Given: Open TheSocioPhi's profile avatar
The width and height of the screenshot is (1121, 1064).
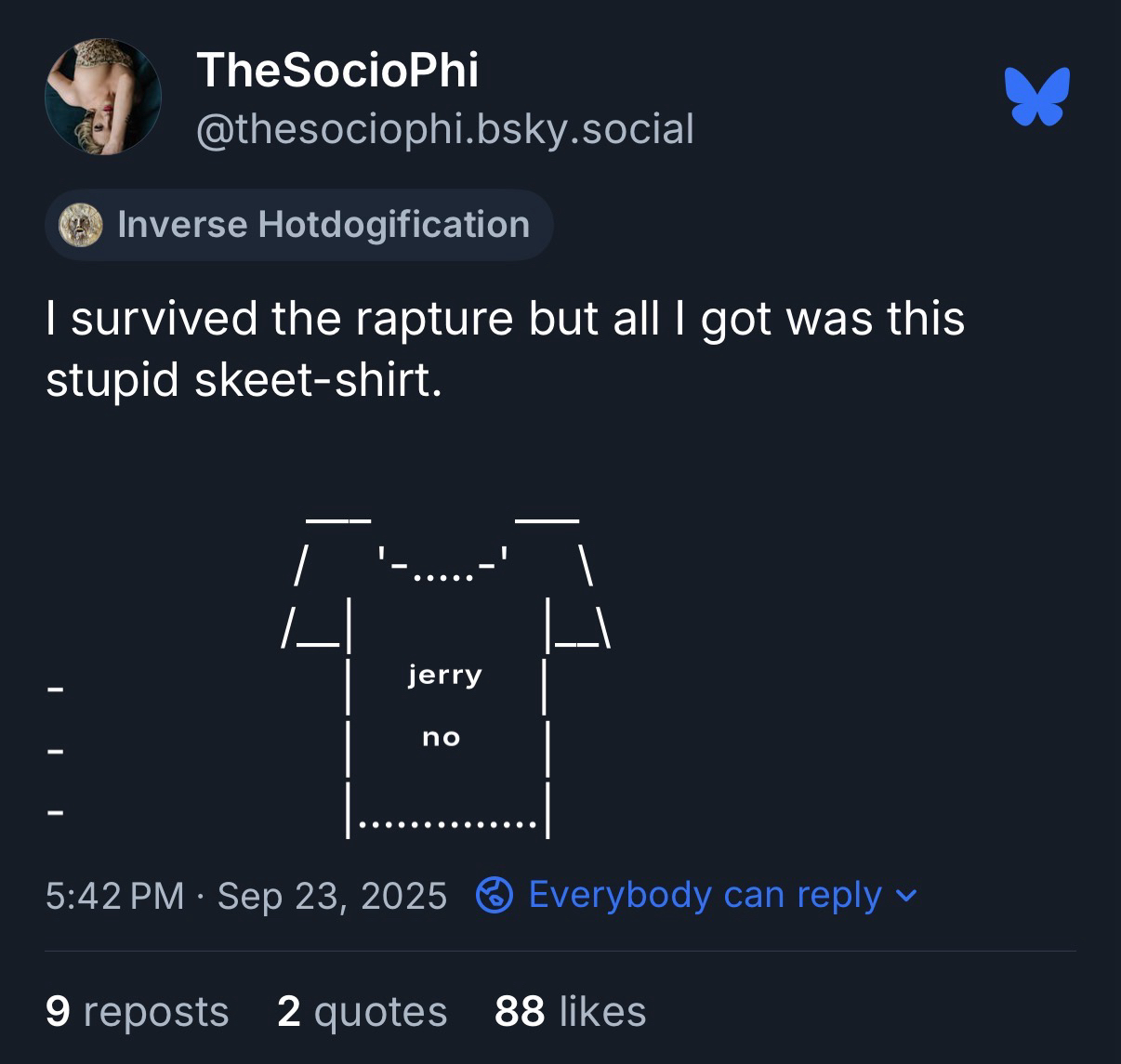Looking at the screenshot, I should (x=103, y=97).
